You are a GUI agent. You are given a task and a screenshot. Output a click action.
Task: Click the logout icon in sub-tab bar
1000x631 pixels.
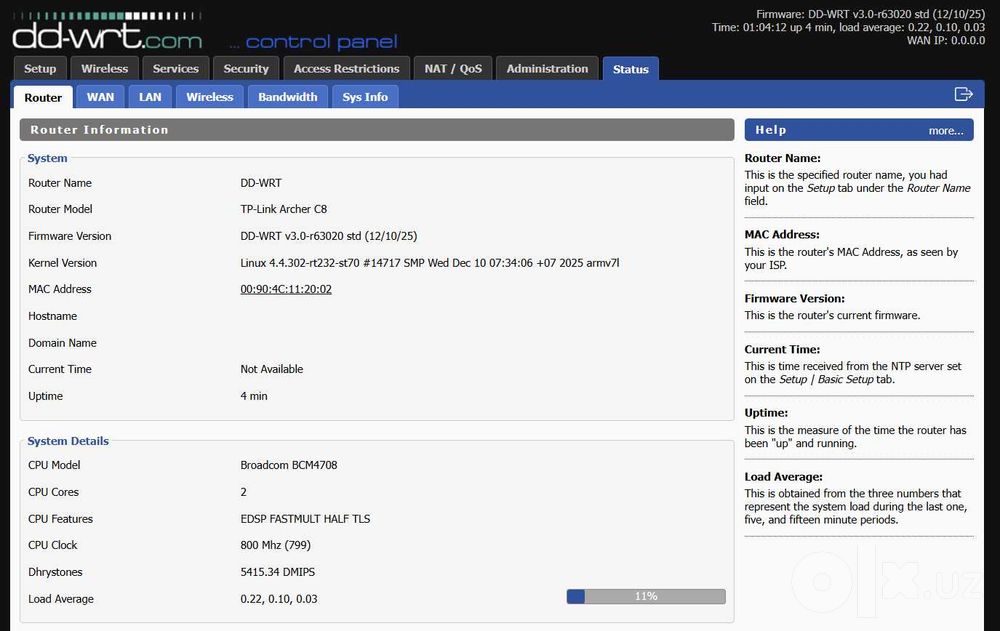pos(963,94)
